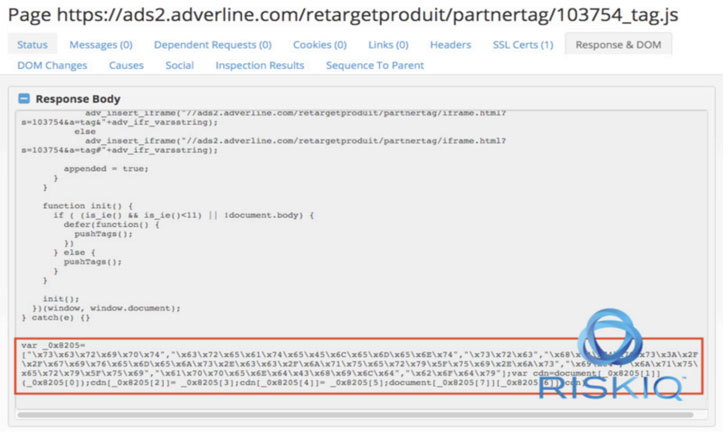Click the Response Body header title
This screenshot has height=432, width=728.
78,99
